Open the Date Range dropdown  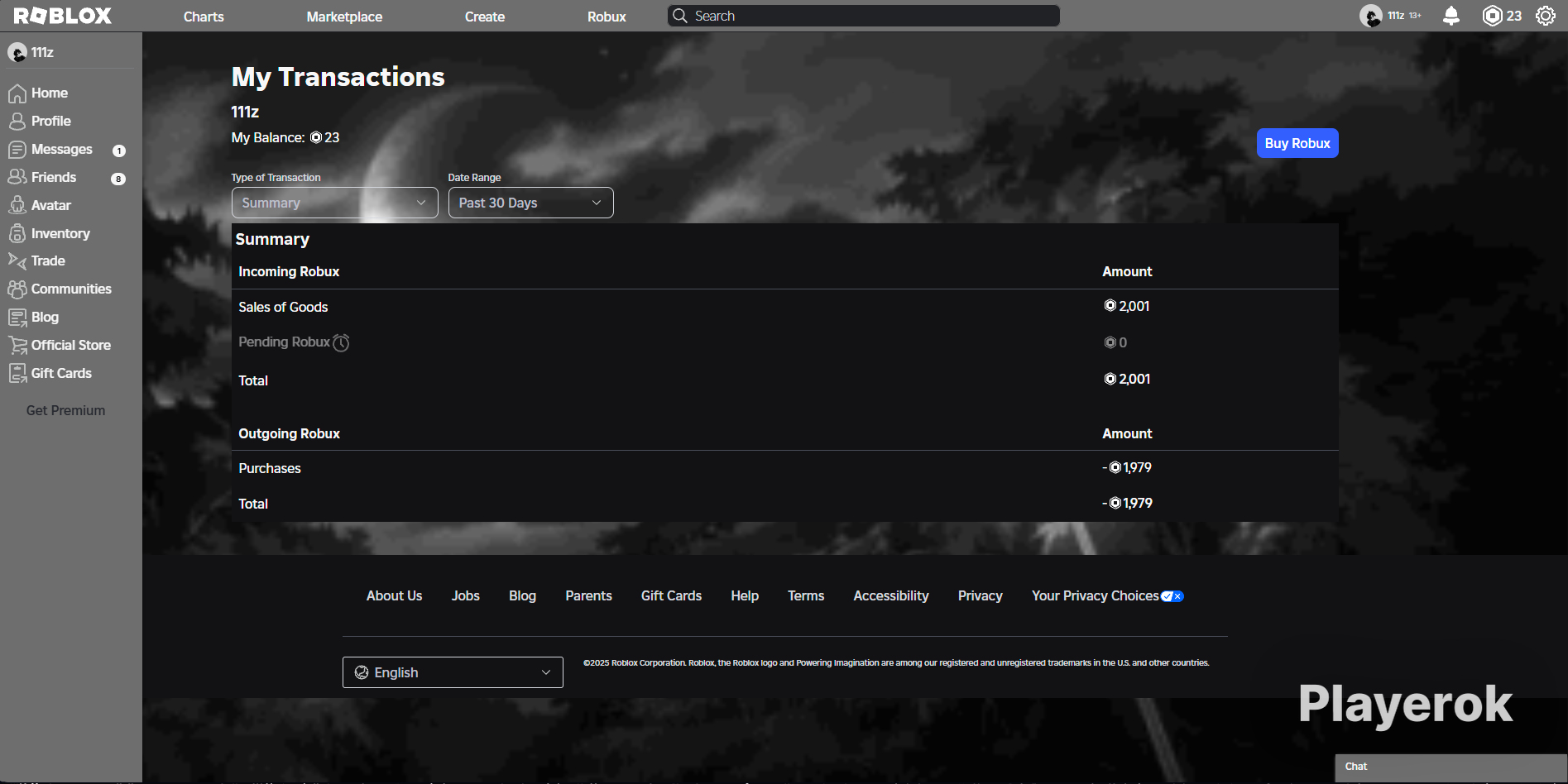(x=531, y=203)
